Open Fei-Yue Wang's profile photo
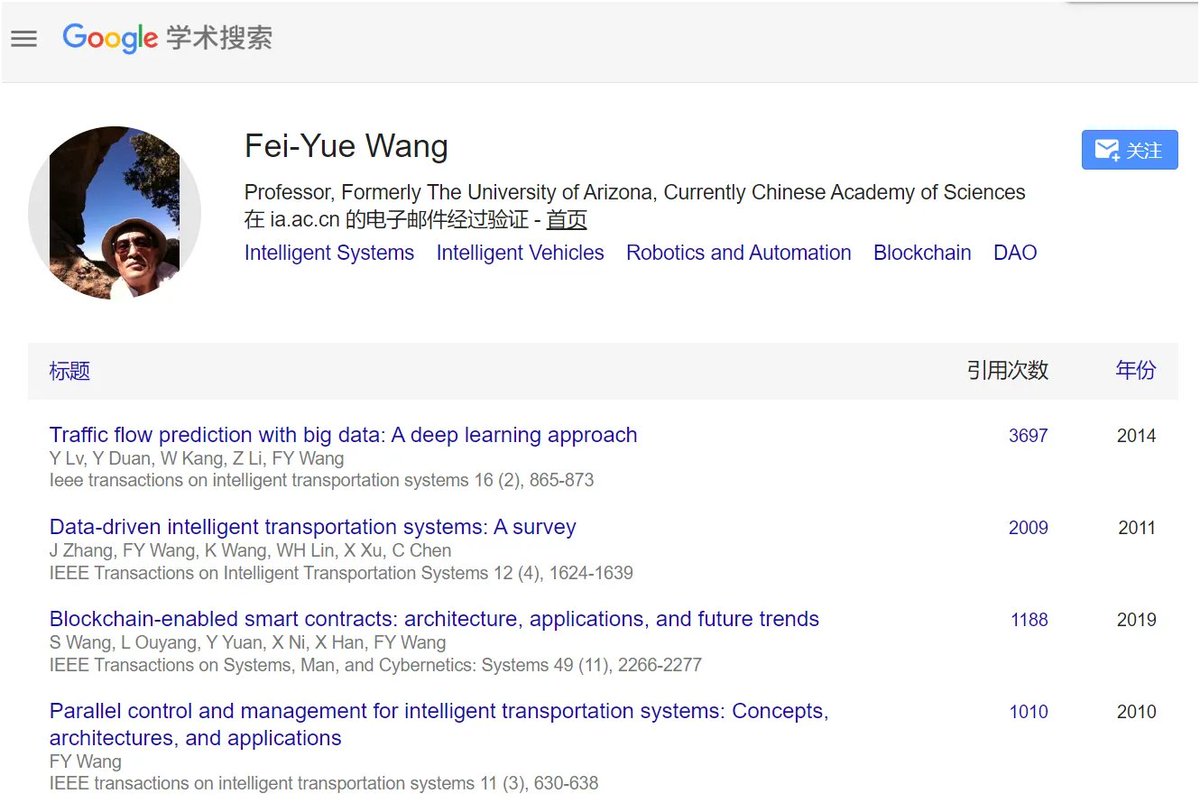The width and height of the screenshot is (1200, 812). pos(114,212)
